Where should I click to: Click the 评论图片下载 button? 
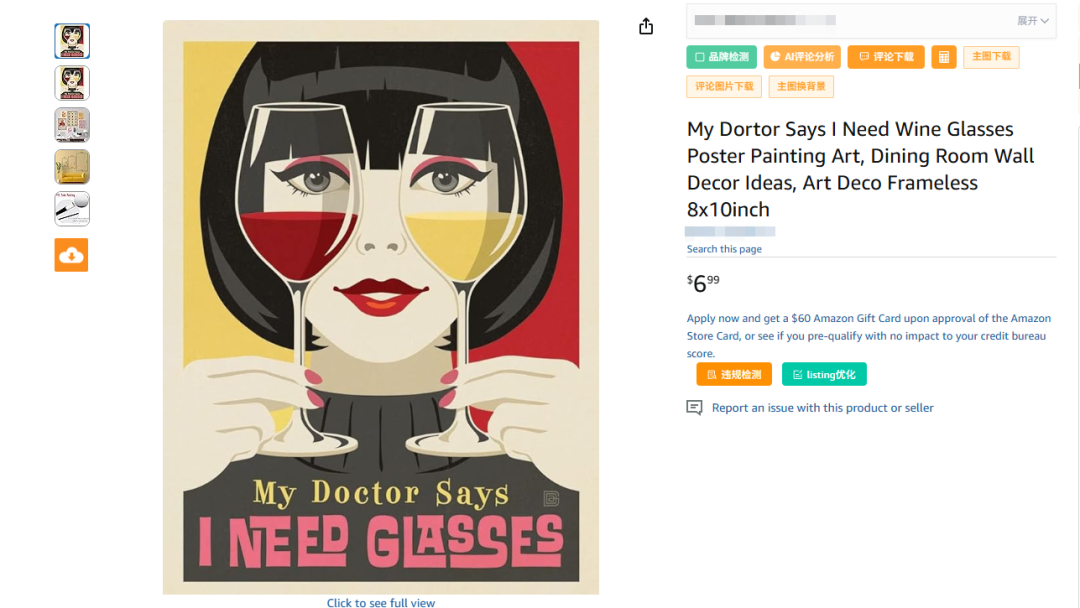click(x=724, y=87)
